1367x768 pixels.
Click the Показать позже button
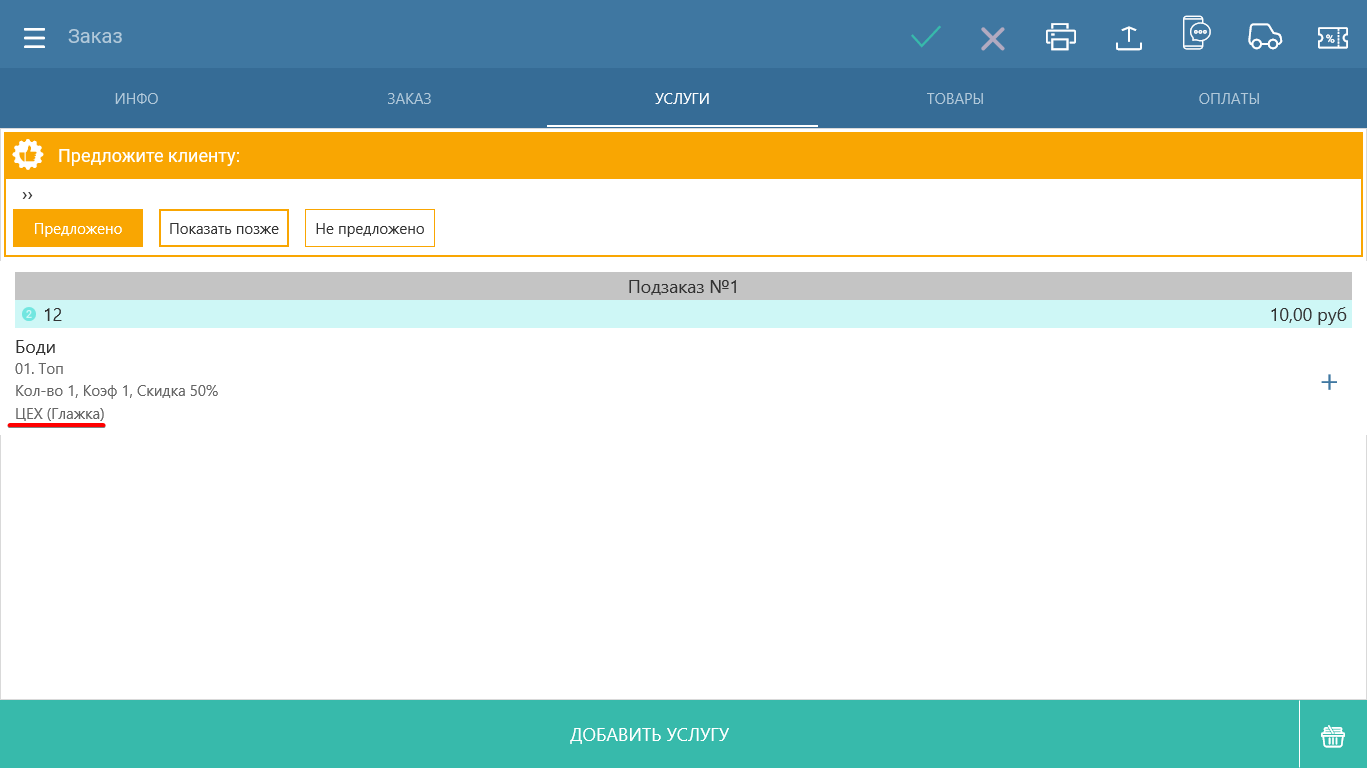[224, 228]
